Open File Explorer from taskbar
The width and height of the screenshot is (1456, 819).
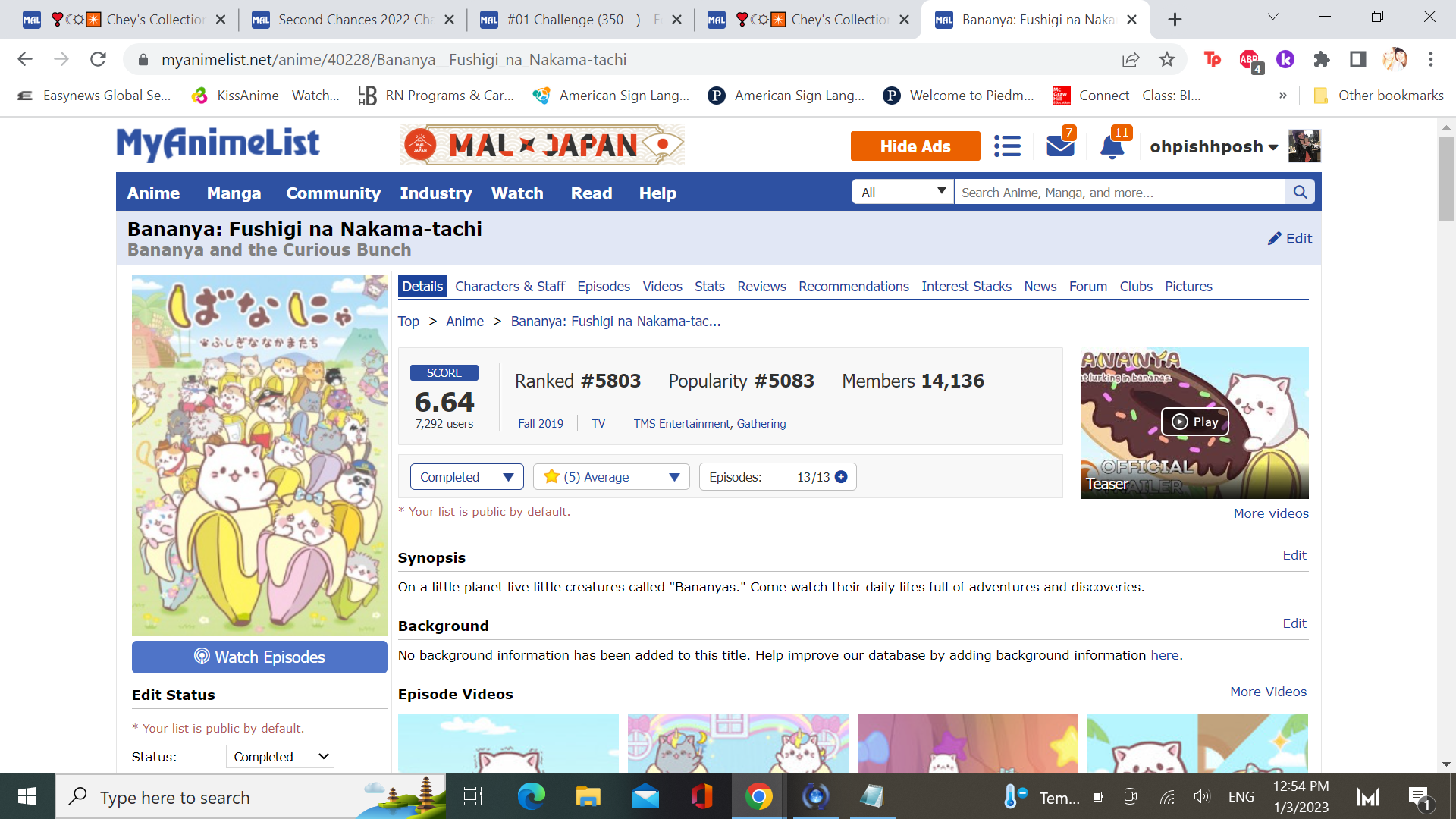pos(588,796)
